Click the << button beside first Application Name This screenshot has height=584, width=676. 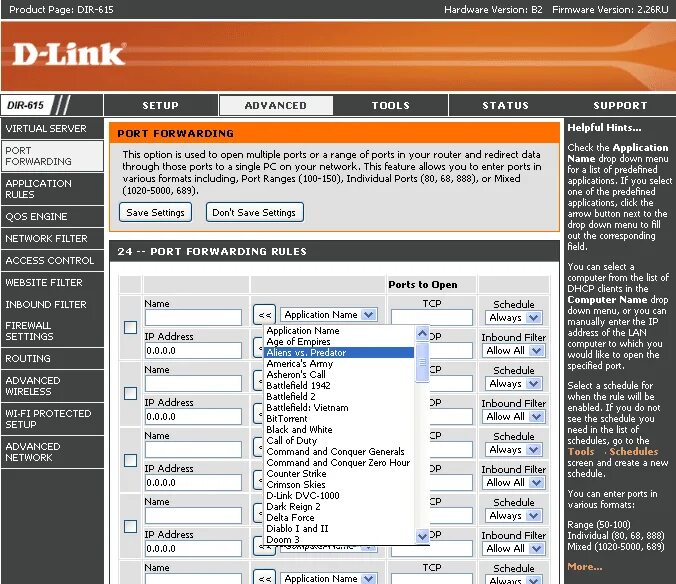tap(265, 315)
